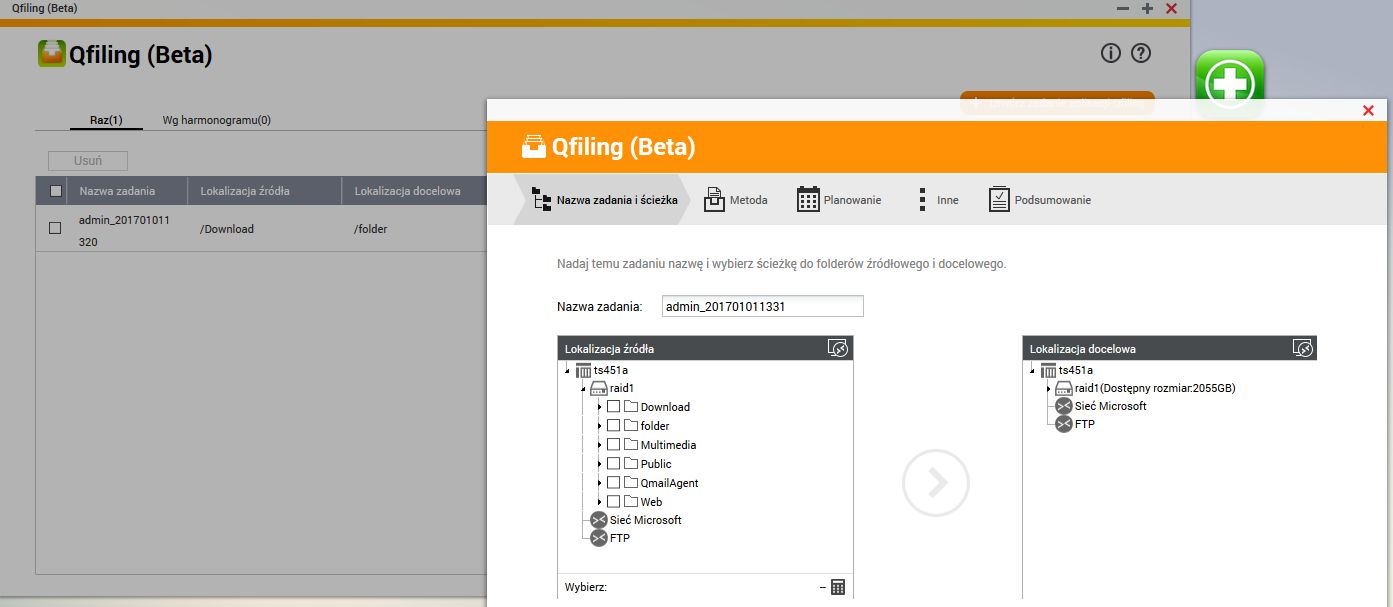Expand the folder node in the source tree
The height and width of the screenshot is (607, 1393).
pyautogui.click(x=599, y=426)
